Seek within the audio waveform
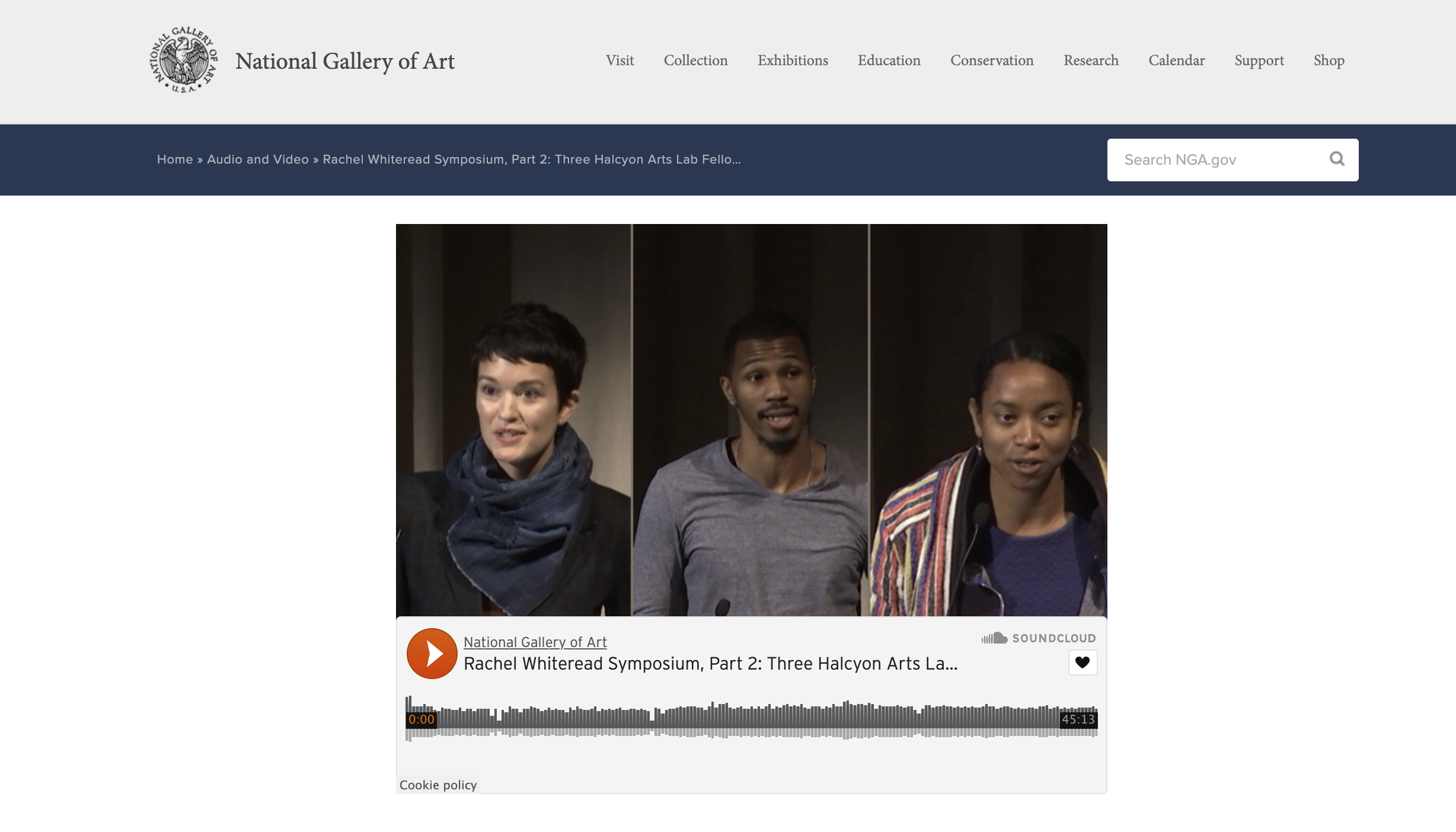Image resolution: width=1456 pixels, height=832 pixels. tap(751, 719)
